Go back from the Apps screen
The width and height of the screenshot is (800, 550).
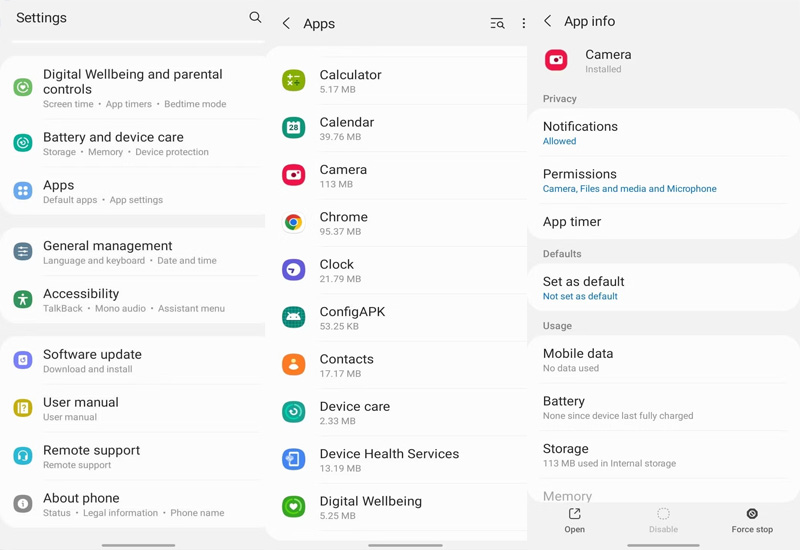pos(286,23)
